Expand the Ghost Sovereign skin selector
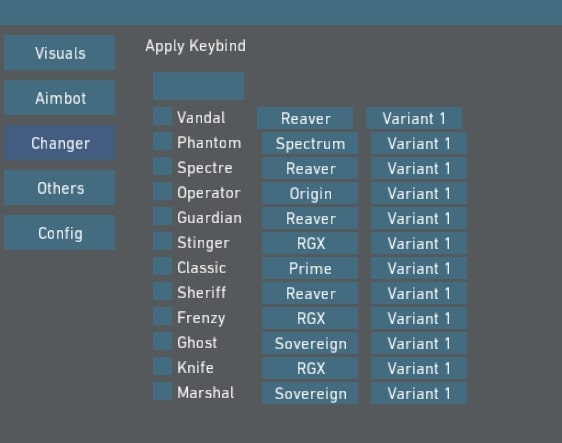 point(310,343)
